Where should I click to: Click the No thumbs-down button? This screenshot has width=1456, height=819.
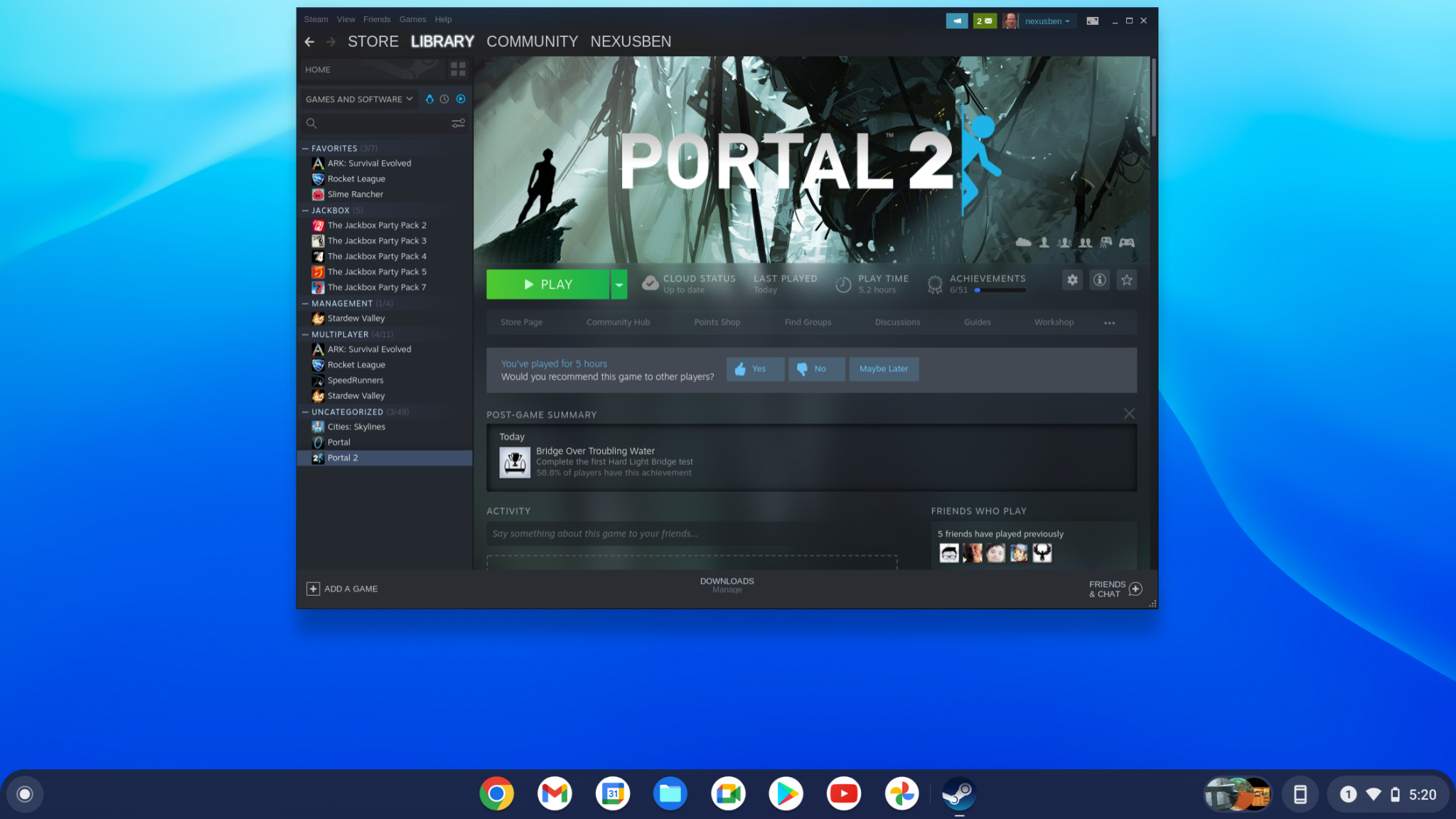pyautogui.click(x=816, y=369)
